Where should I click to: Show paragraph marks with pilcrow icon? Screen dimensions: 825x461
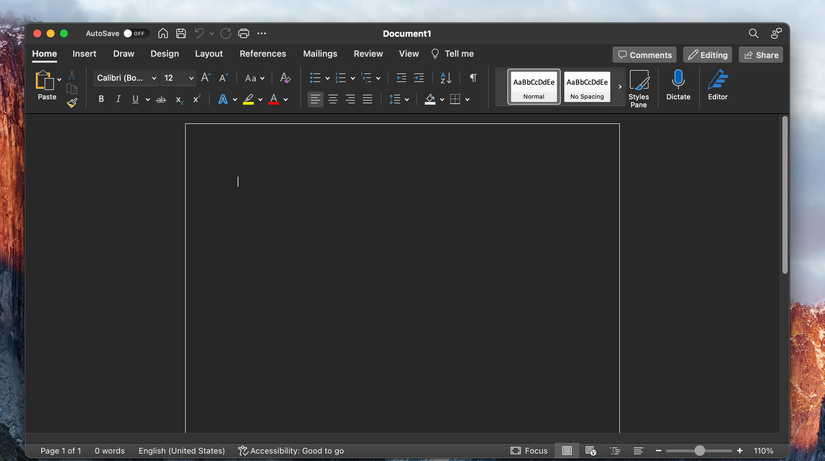tap(473, 78)
